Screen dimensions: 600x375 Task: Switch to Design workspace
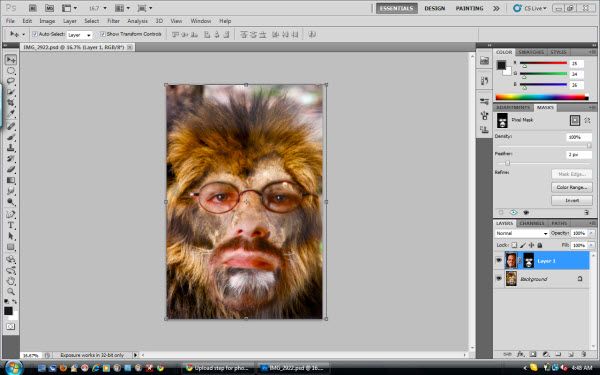click(x=435, y=8)
